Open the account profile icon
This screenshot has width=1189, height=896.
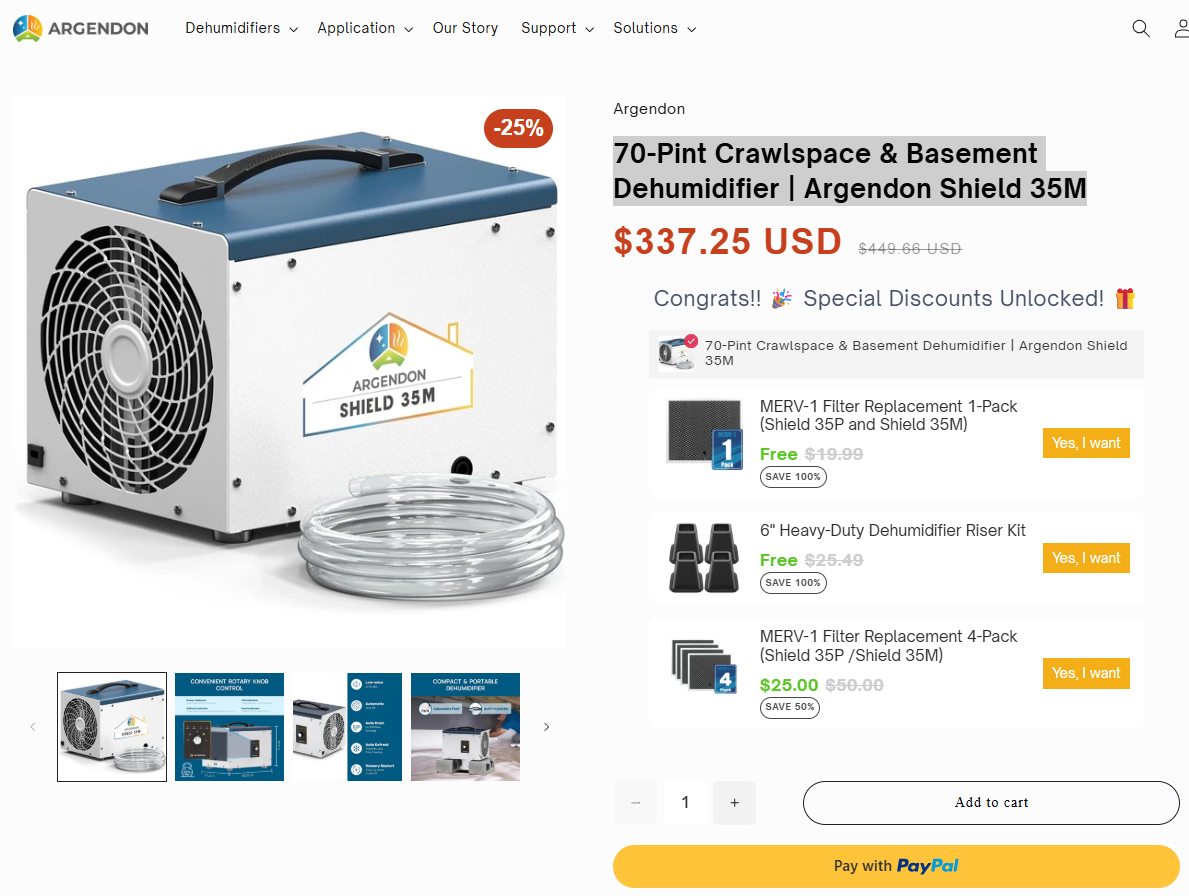point(1181,29)
